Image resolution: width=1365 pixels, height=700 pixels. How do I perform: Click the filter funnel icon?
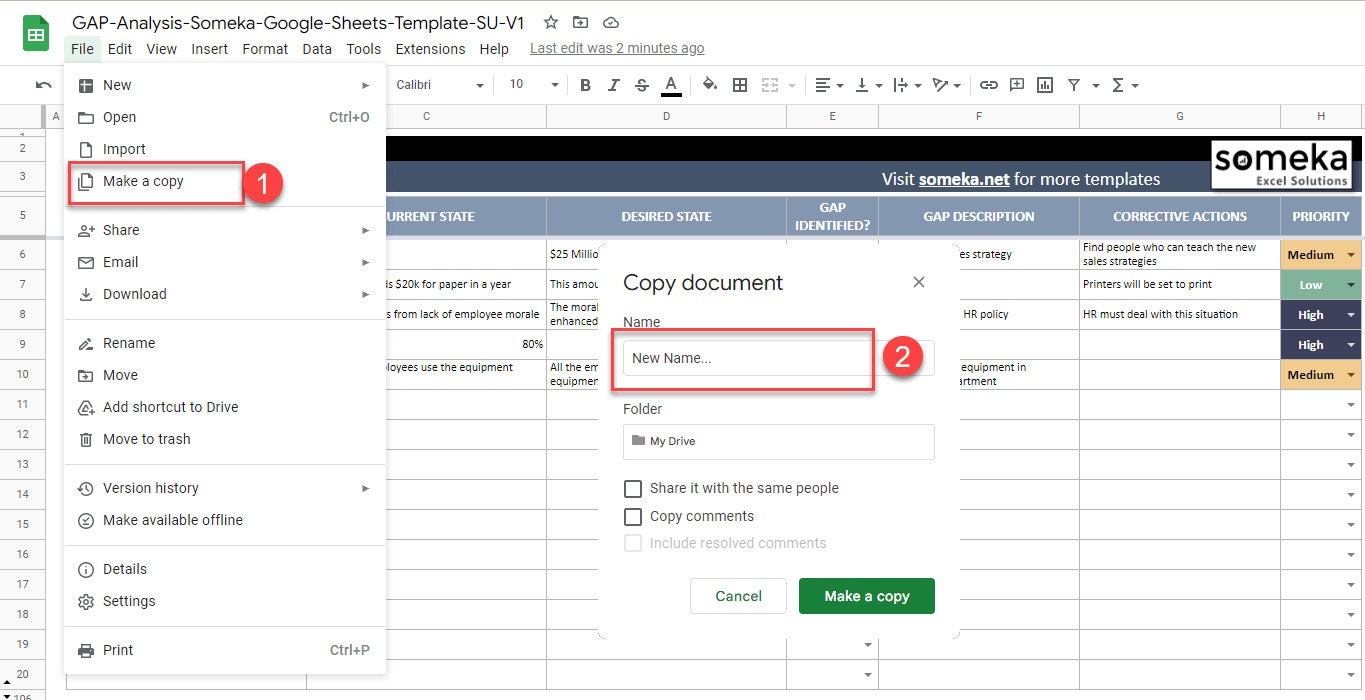pos(1074,85)
